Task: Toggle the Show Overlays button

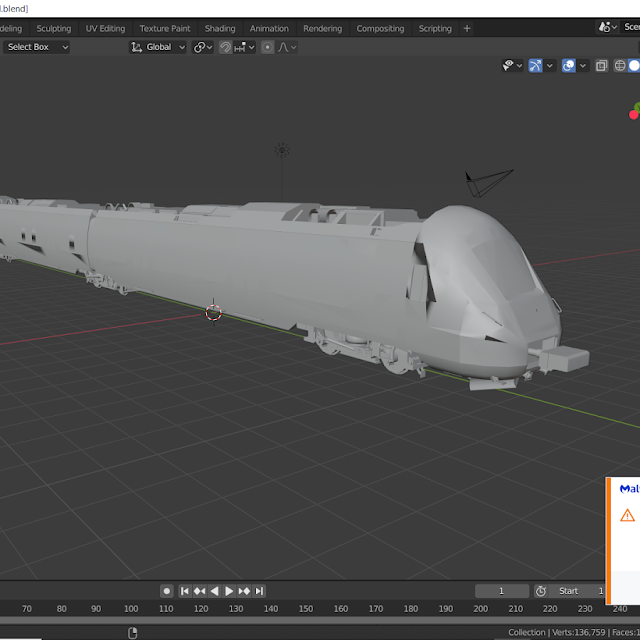Action: coord(569,66)
